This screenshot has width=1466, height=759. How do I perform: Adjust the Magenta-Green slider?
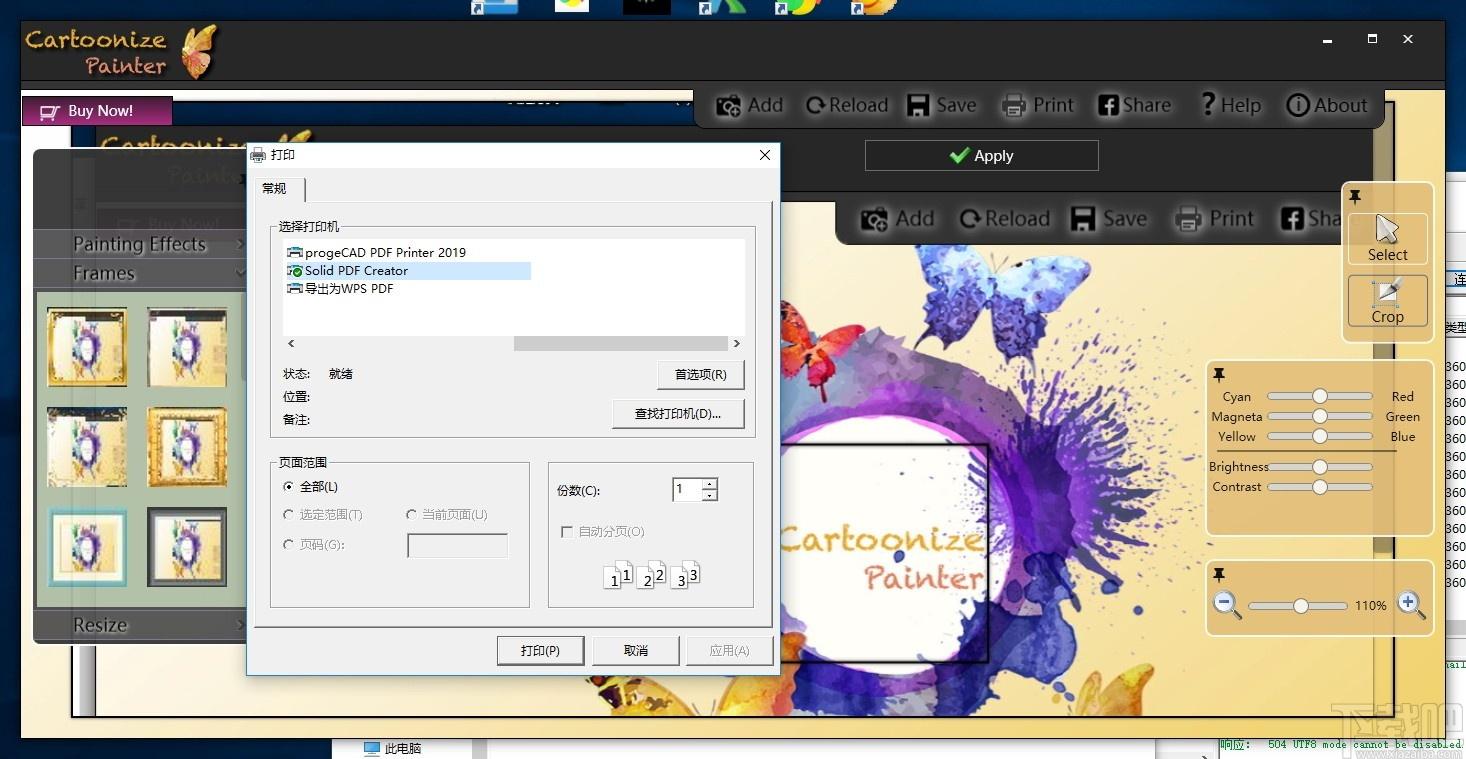click(1320, 417)
